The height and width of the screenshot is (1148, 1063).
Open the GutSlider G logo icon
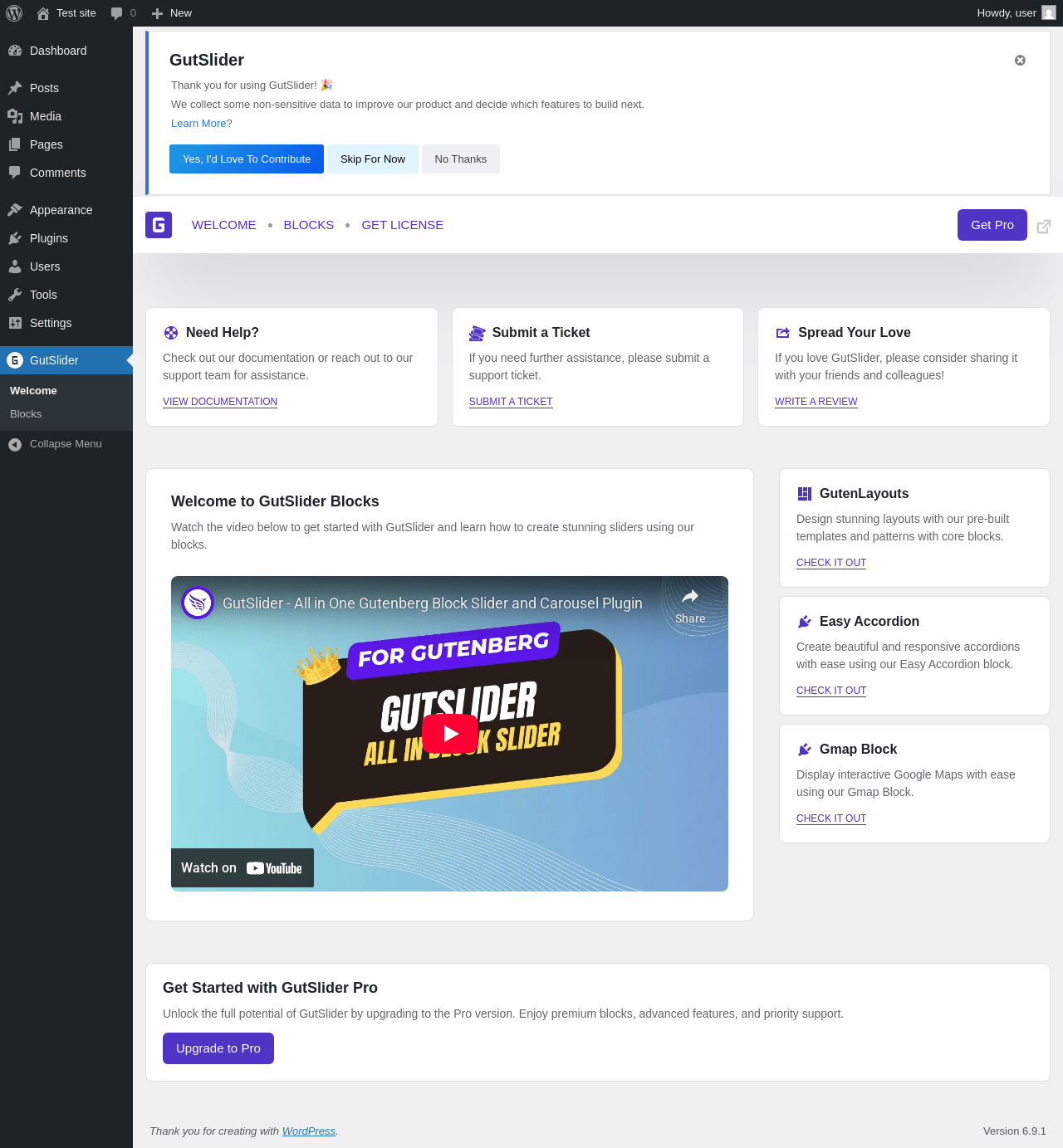(159, 225)
